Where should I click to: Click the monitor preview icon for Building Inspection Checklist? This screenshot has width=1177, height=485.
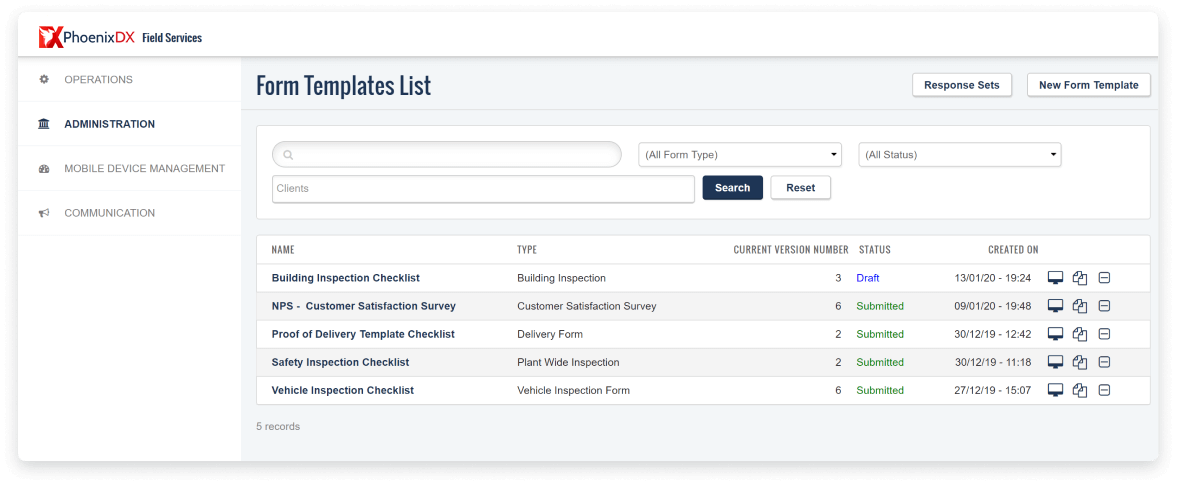coord(1055,278)
